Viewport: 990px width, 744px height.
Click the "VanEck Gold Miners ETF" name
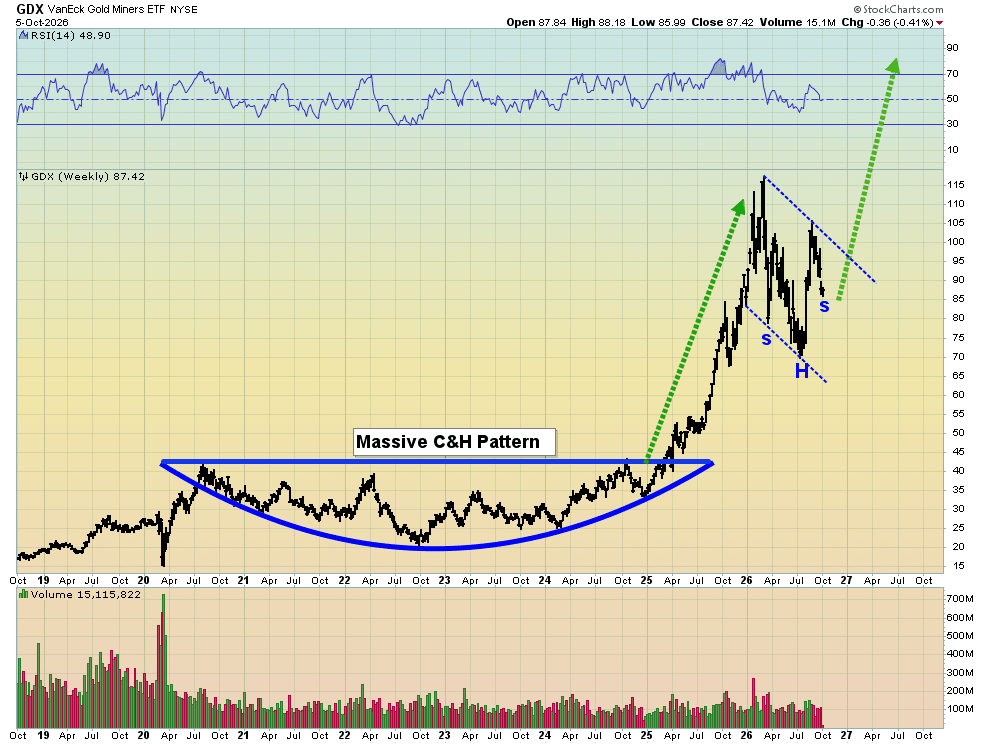(107, 9)
